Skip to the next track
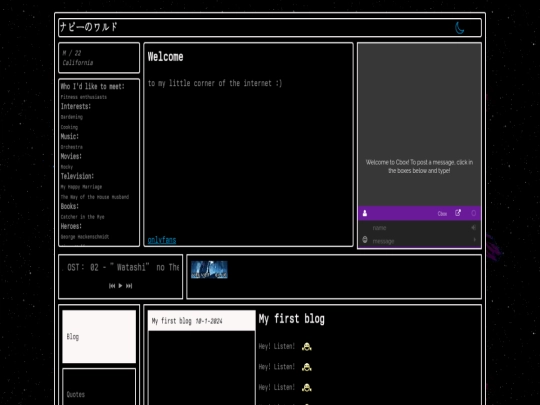The image size is (540, 405). point(129,286)
